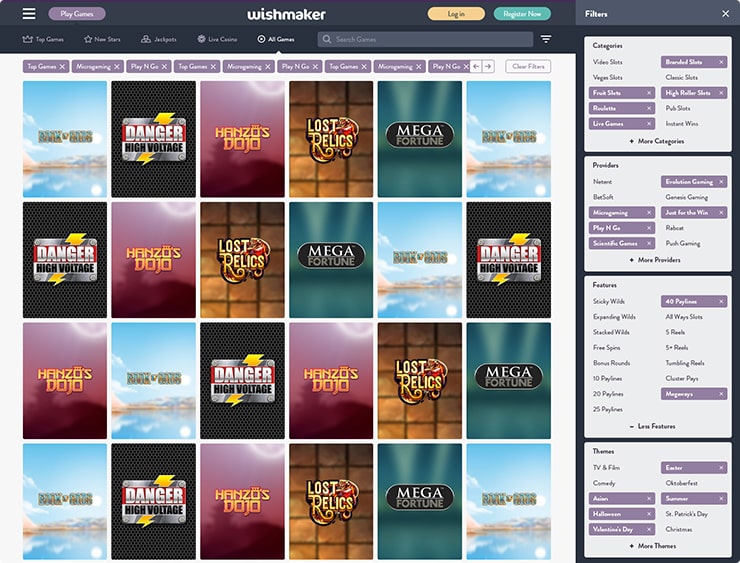
Task: Switch to the Jackpots tab
Action: [x=159, y=39]
